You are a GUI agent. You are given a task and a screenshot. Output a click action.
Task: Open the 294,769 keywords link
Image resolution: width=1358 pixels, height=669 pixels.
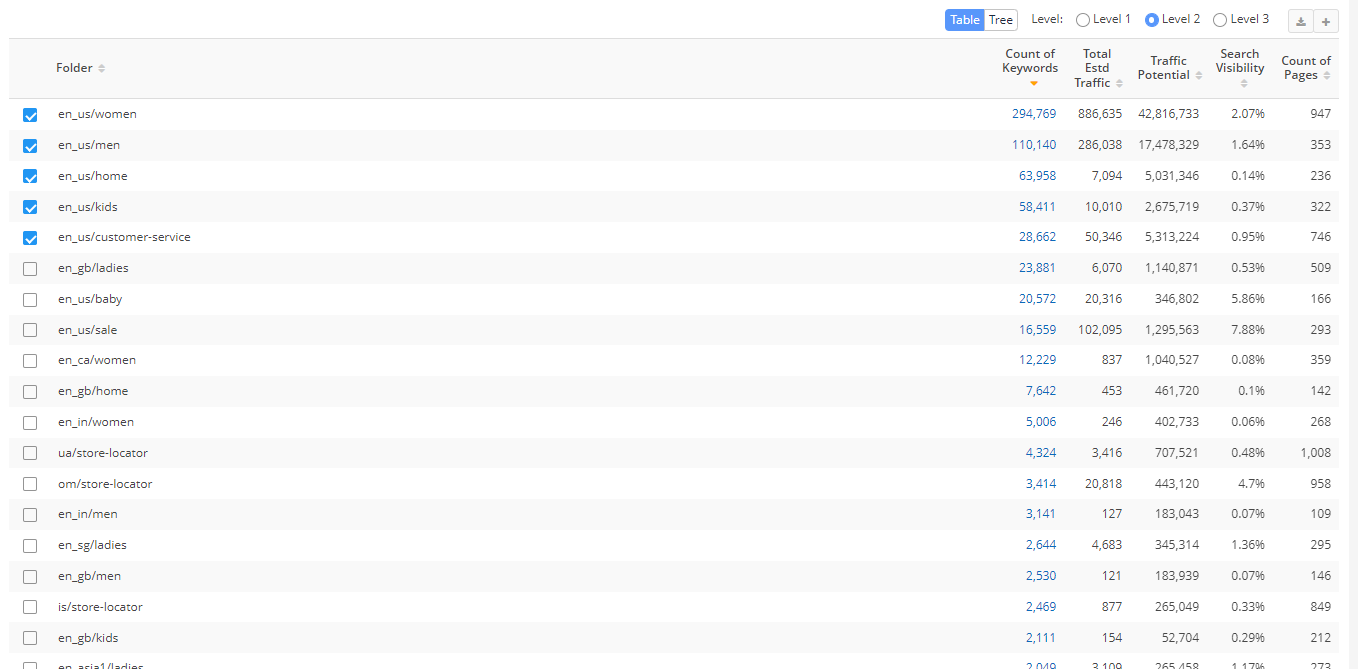click(1034, 114)
